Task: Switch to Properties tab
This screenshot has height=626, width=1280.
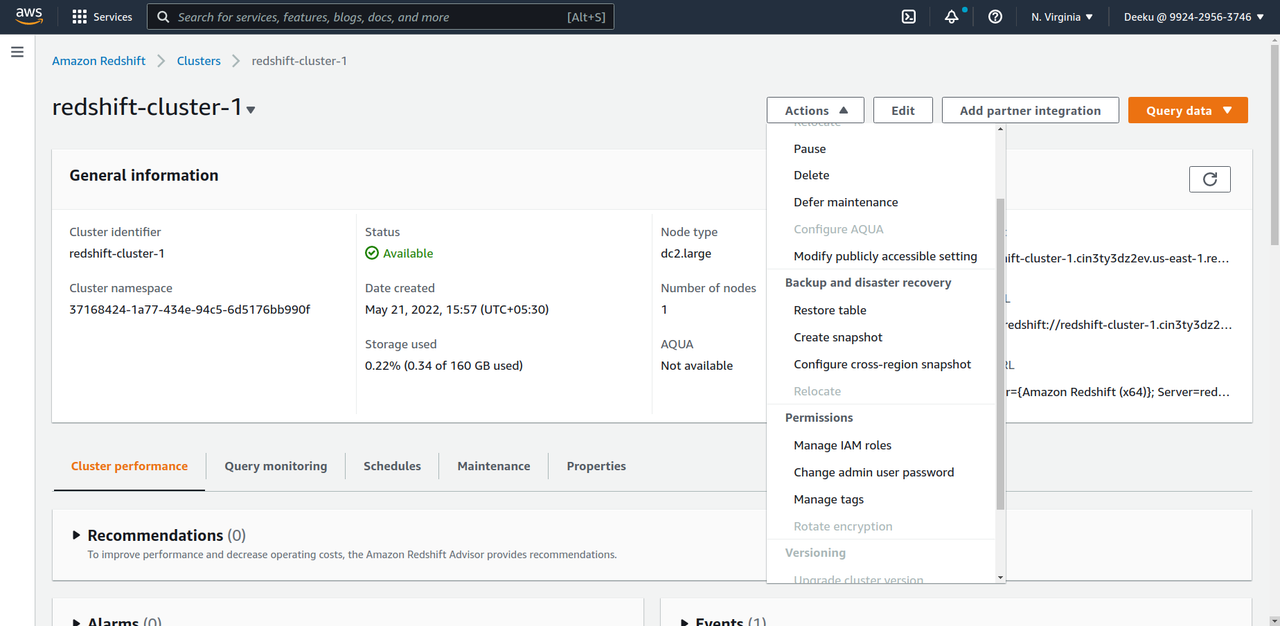Action: click(x=596, y=466)
